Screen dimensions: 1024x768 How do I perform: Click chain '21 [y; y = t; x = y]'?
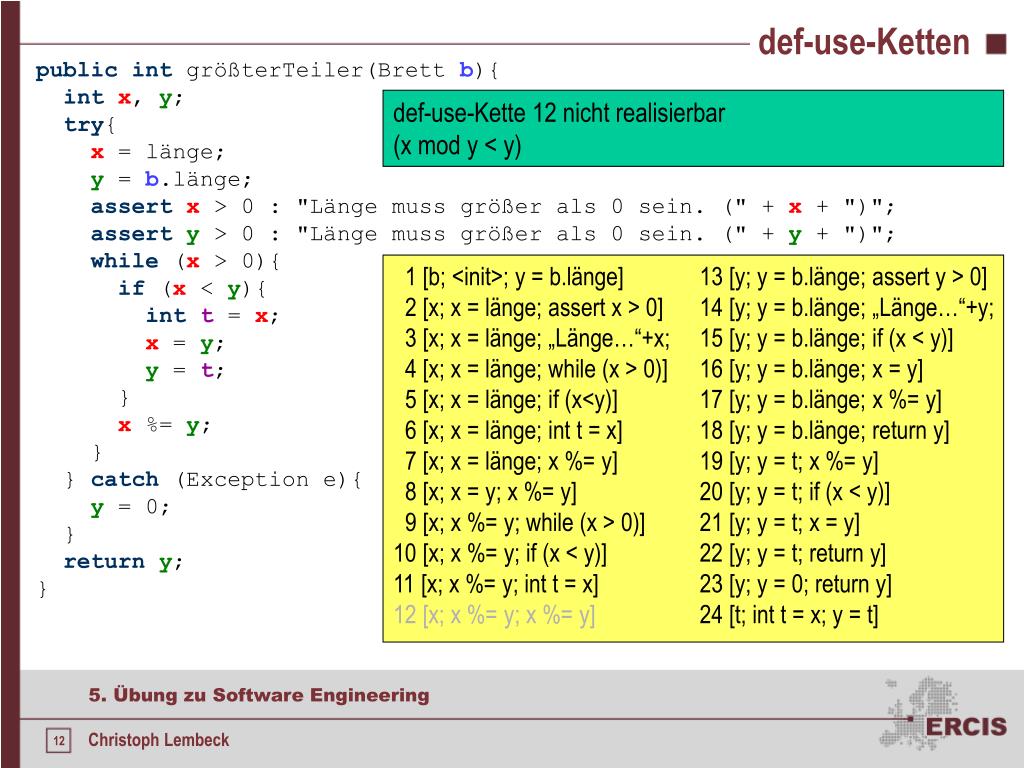coord(780,523)
